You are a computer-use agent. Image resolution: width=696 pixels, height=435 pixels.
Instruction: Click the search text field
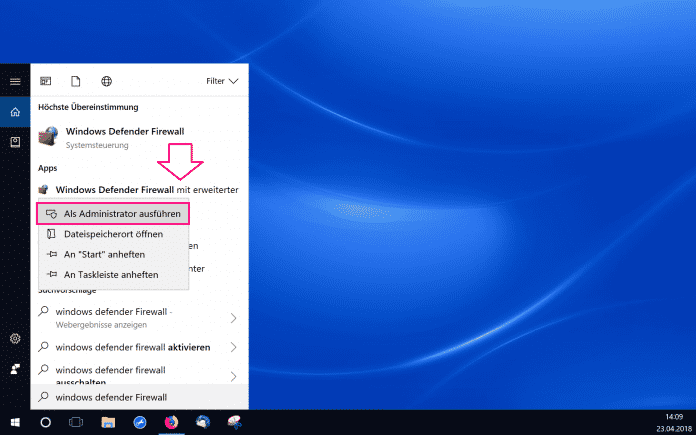pos(140,398)
